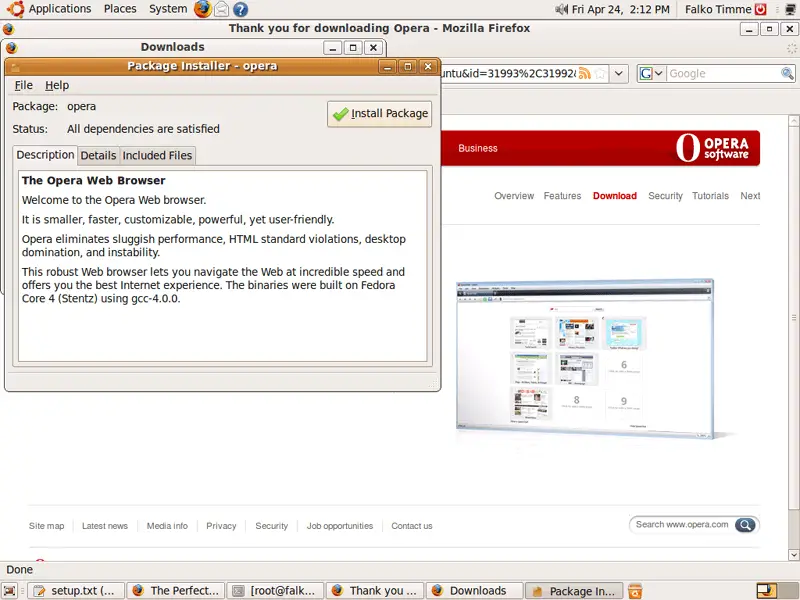Minimize the Package Installer window
Viewport: 800px width, 600px height.
[387, 66]
